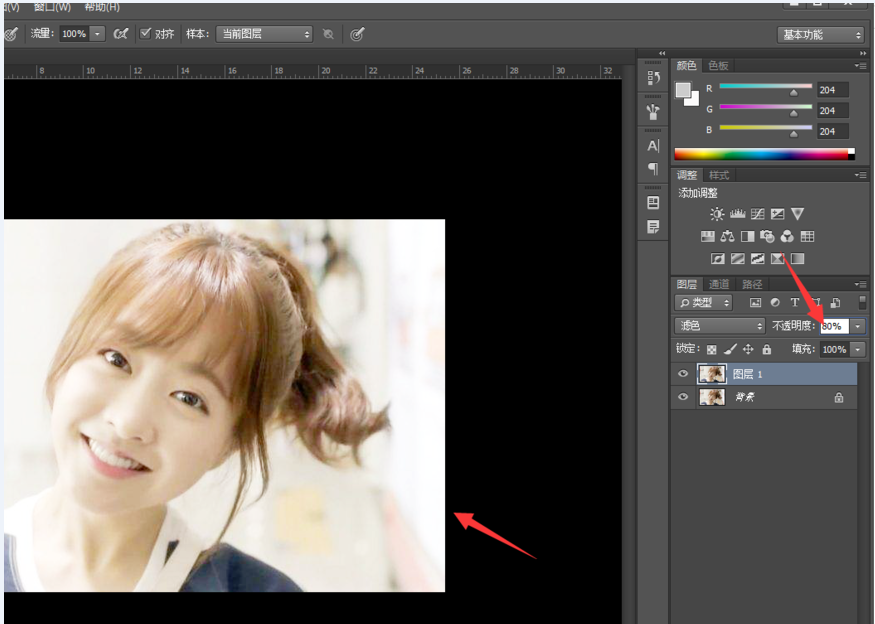Click the 不透明度 opacity input field
Image resolution: width=875 pixels, height=624 pixels.
tap(833, 326)
